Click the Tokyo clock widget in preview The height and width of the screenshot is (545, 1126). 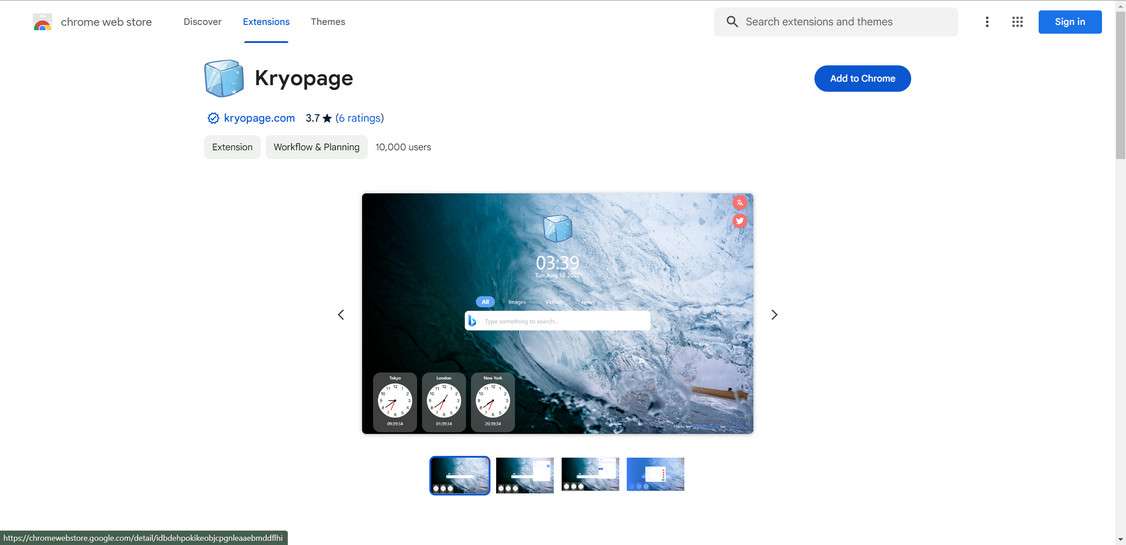pos(395,402)
